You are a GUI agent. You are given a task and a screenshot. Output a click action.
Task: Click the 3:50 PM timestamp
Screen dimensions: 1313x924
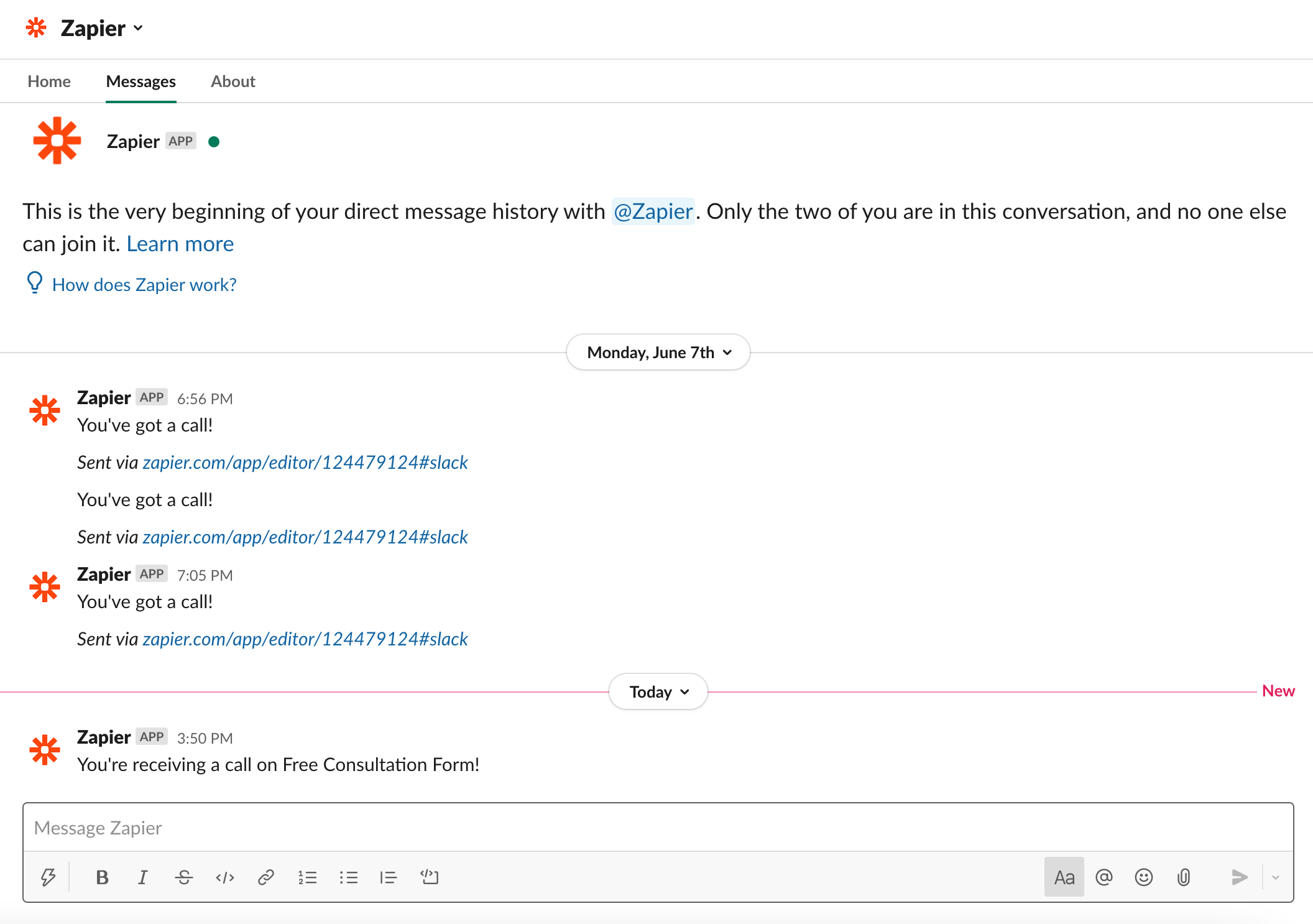[205, 738]
